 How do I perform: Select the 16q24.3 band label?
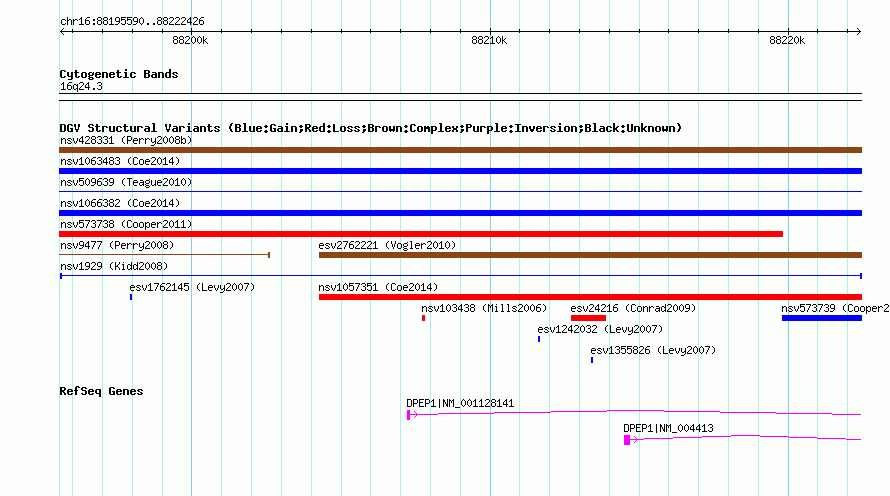[x=81, y=86]
